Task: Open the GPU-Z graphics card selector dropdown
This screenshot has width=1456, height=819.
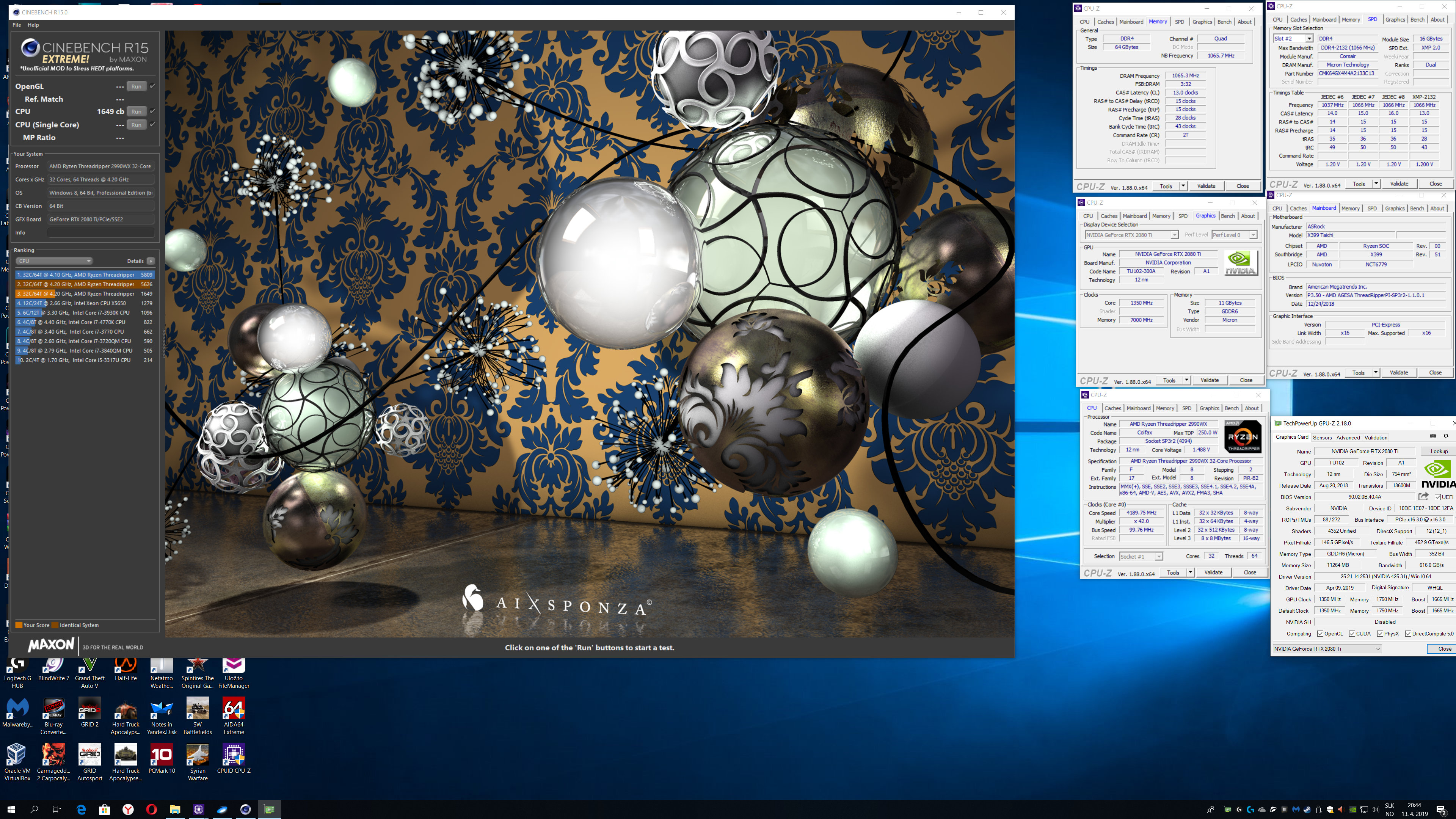Action: pos(1327,649)
